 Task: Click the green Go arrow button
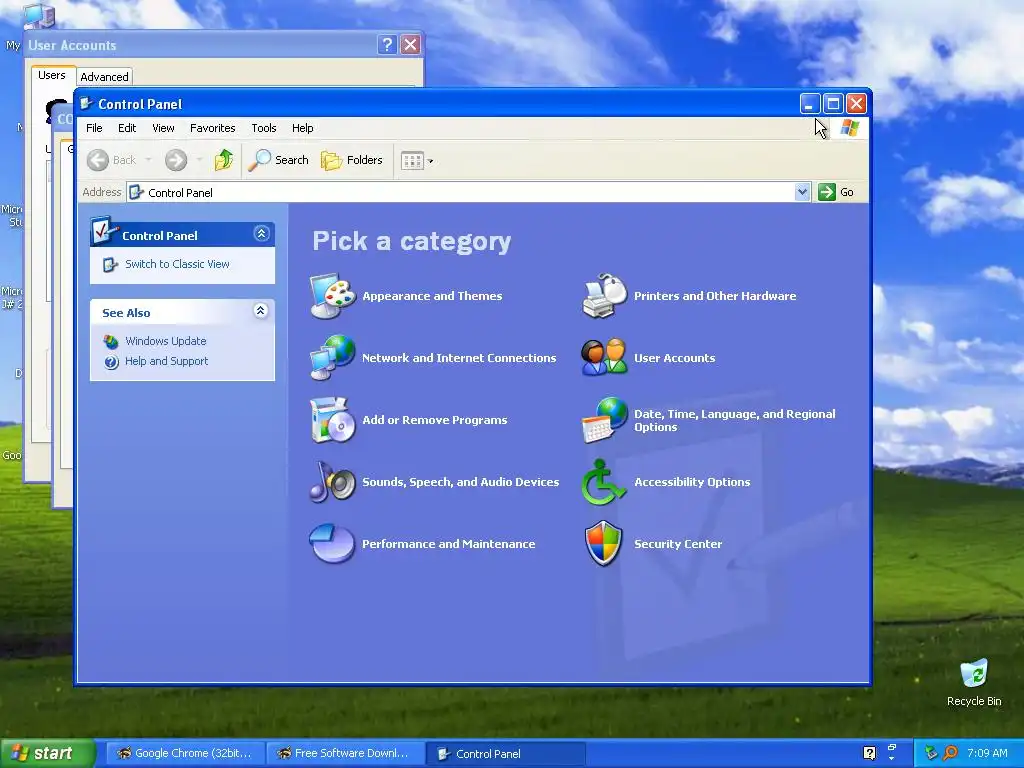(x=827, y=192)
